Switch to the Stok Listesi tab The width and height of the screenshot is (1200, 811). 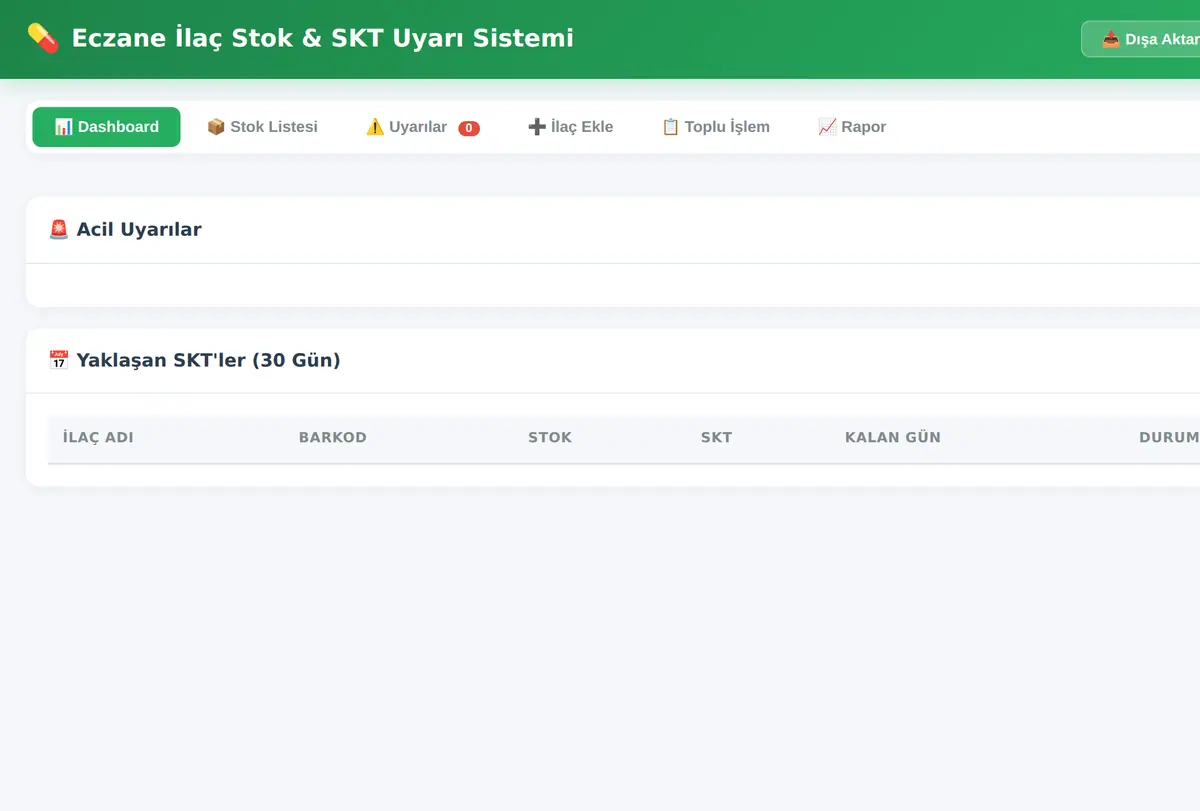pyautogui.click(x=262, y=127)
